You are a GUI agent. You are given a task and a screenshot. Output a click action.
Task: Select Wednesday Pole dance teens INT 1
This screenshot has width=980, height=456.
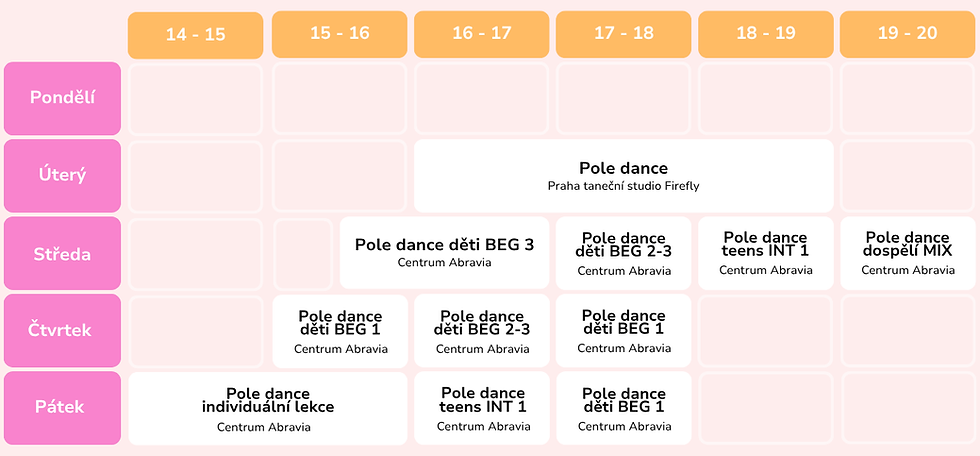[x=766, y=253]
